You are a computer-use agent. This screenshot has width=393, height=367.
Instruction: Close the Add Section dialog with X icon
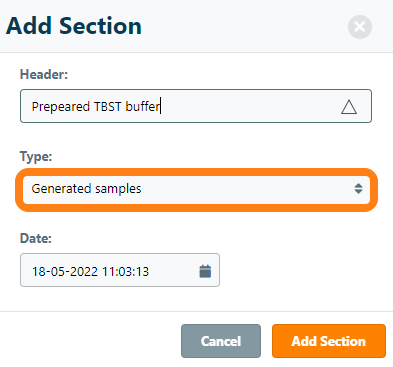tap(360, 27)
